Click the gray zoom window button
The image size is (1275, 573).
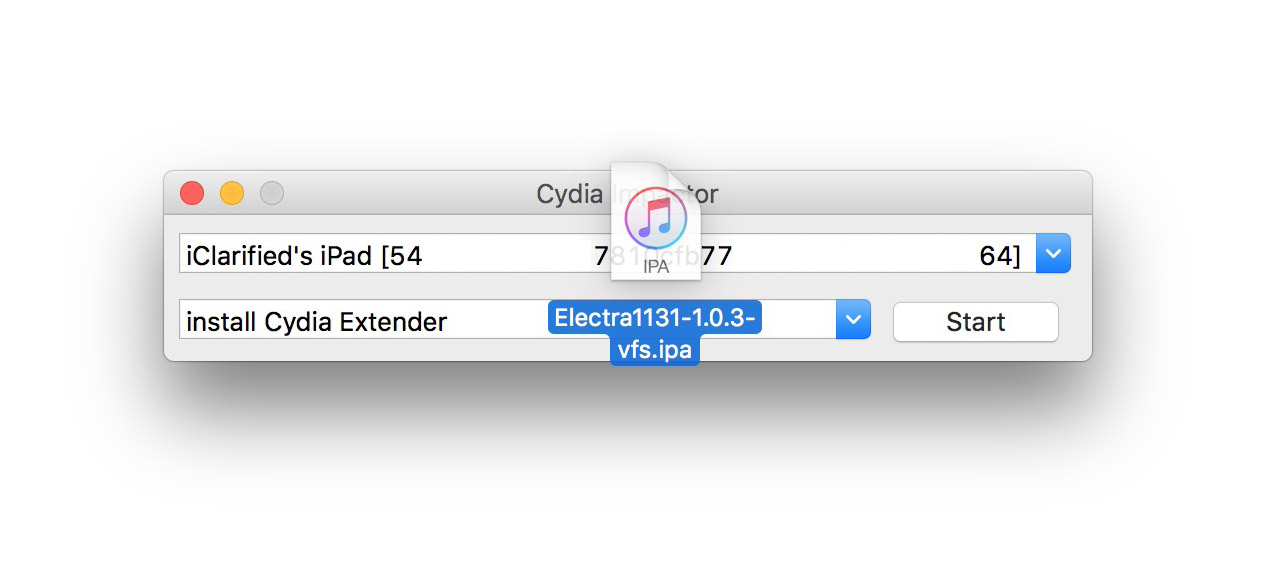[x=272, y=193]
